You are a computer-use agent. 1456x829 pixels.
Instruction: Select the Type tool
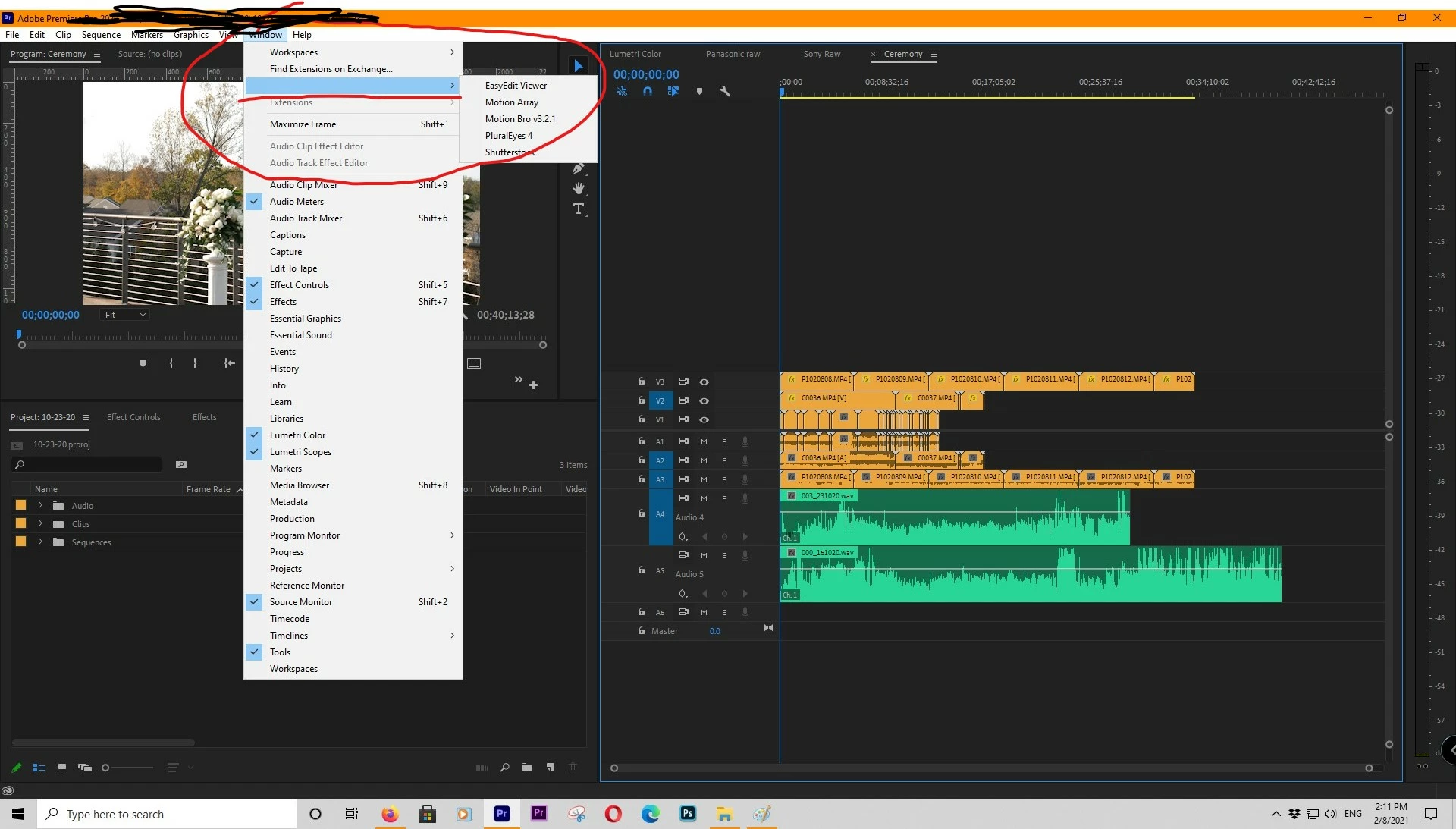(579, 209)
